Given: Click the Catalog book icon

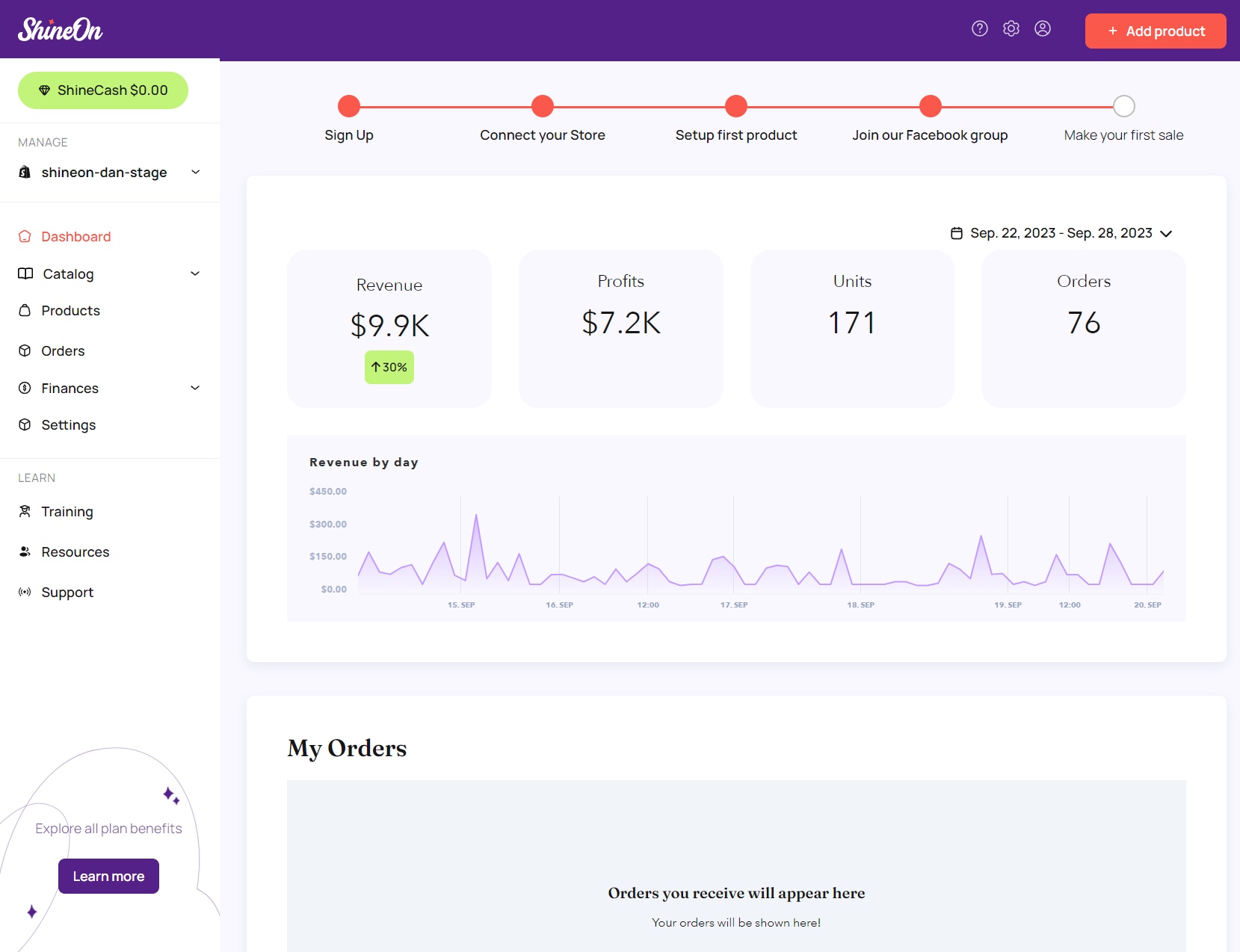Looking at the screenshot, I should 25,273.
